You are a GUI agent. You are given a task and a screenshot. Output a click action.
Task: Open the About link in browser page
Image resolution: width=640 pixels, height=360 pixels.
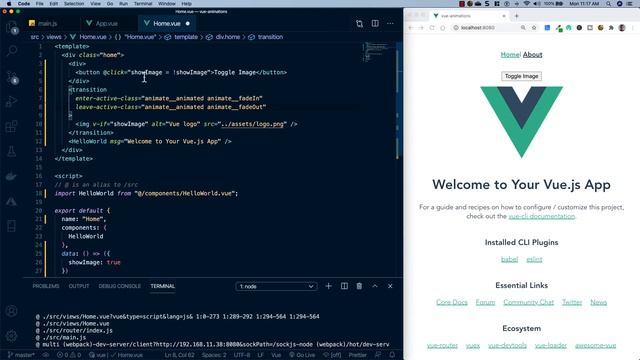point(533,55)
